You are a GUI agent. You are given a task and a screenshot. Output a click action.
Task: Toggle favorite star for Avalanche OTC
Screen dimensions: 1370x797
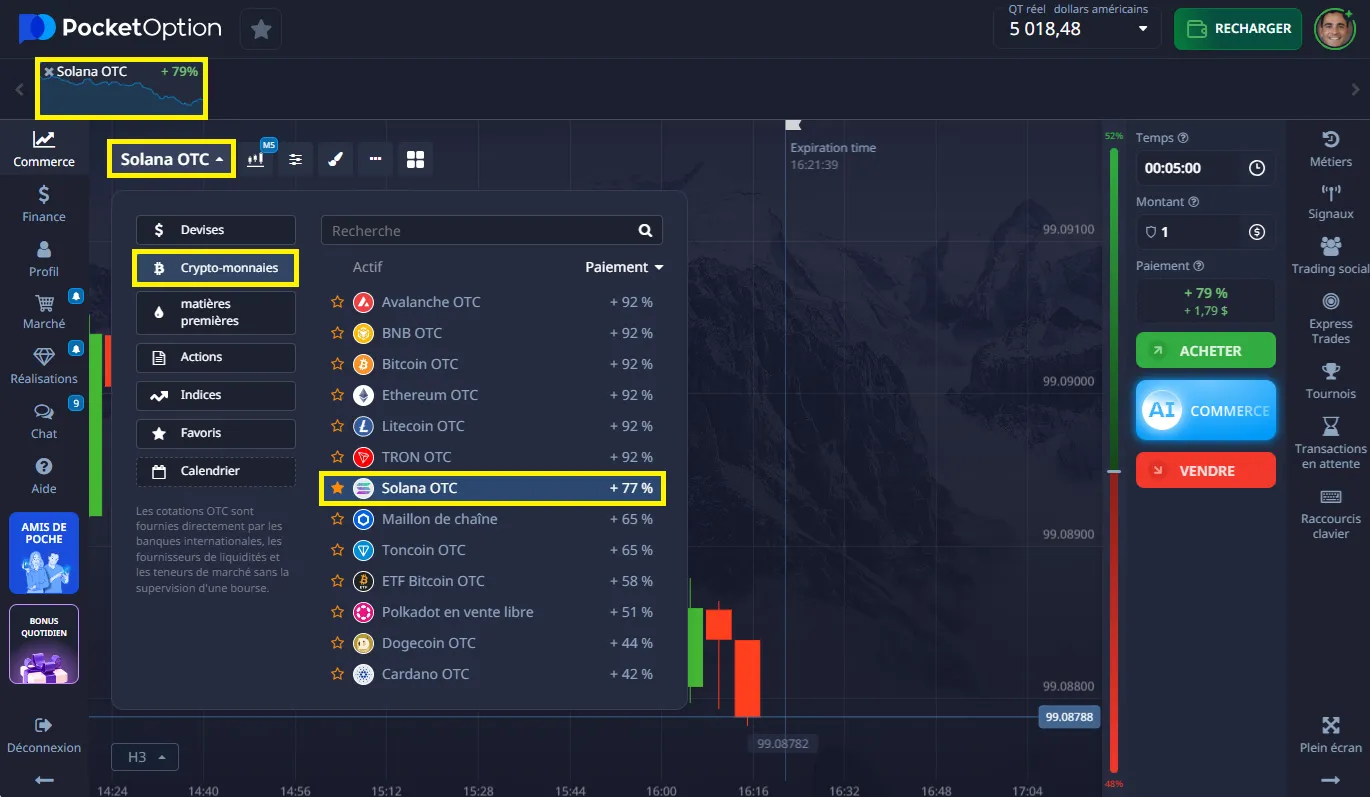tap(338, 302)
